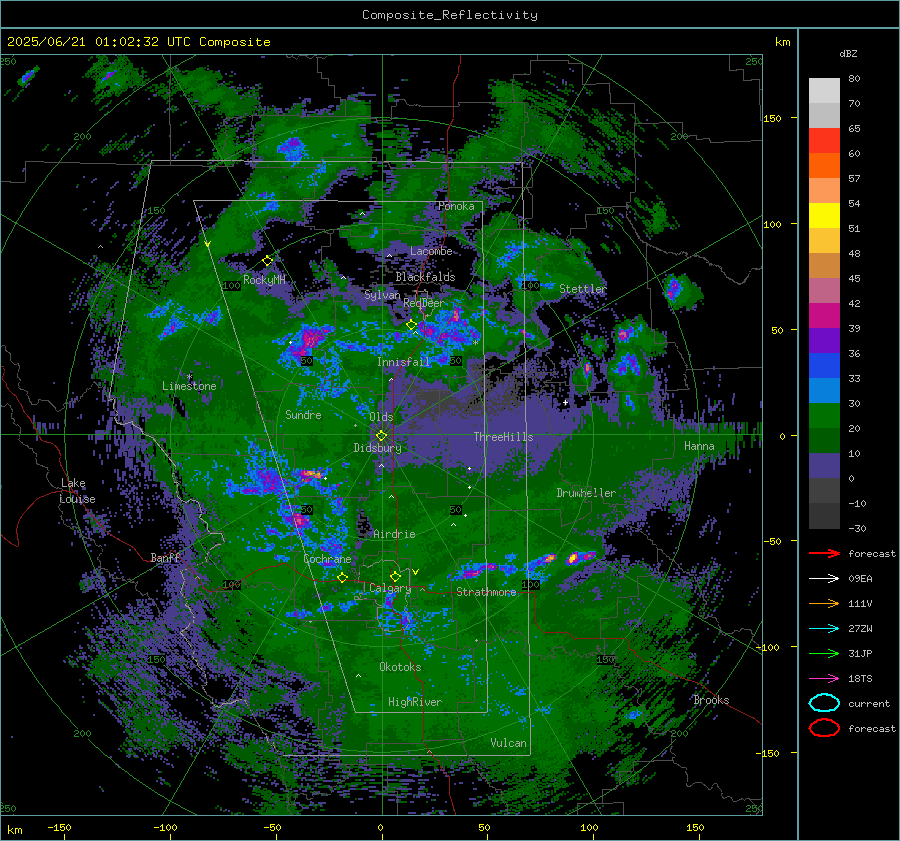Select the RockyMH label on the map
900x841 pixels.
click(x=264, y=280)
